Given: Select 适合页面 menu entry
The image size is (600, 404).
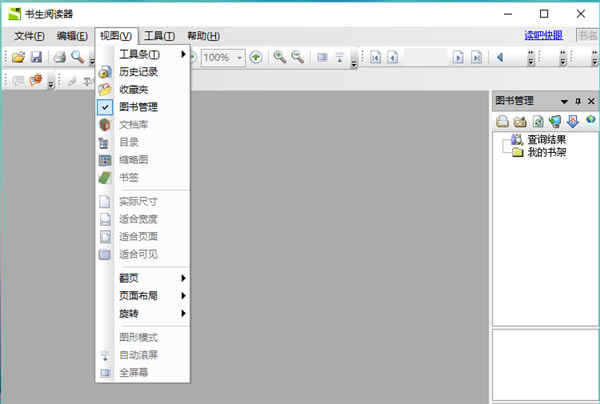Looking at the screenshot, I should [x=143, y=237].
